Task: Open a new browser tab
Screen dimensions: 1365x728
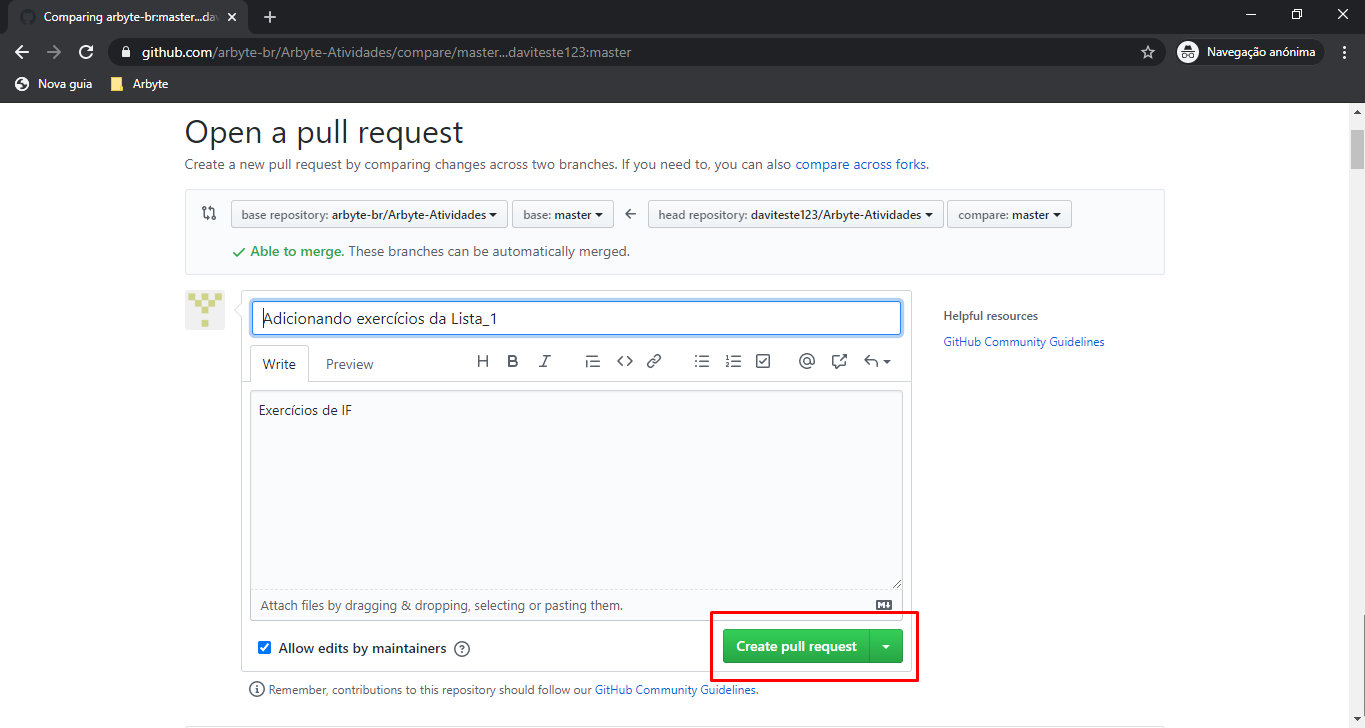Action: [x=270, y=17]
